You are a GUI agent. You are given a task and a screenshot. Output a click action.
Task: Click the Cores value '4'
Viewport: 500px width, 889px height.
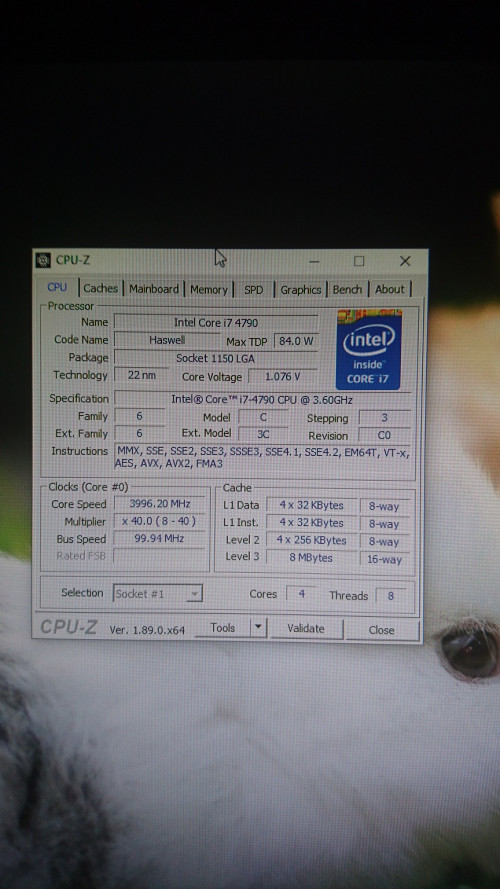coord(302,594)
